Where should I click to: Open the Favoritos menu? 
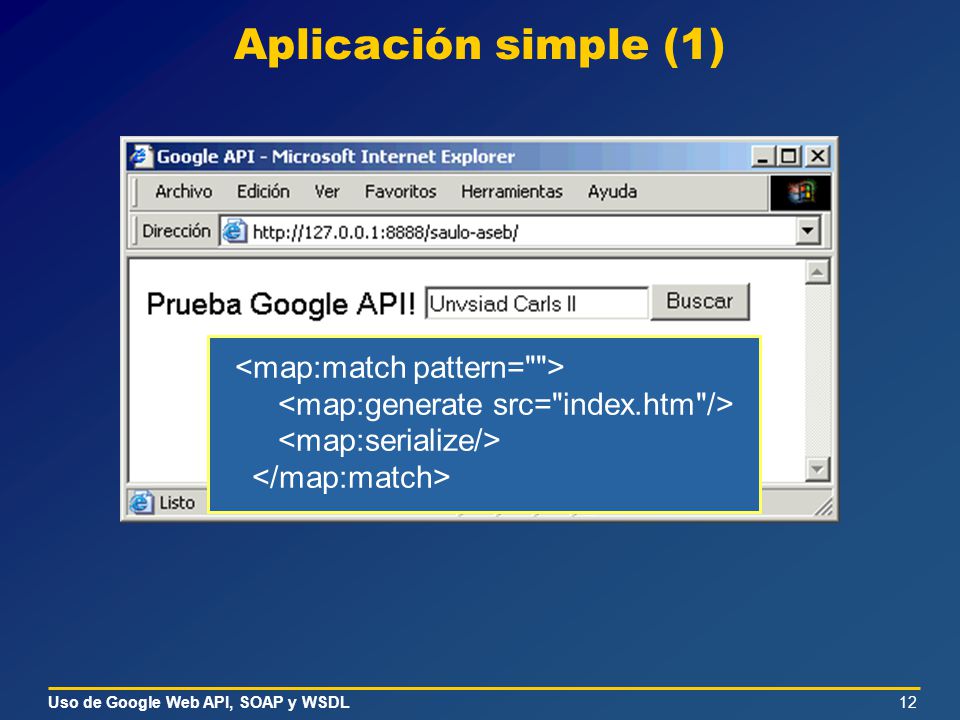coord(400,192)
